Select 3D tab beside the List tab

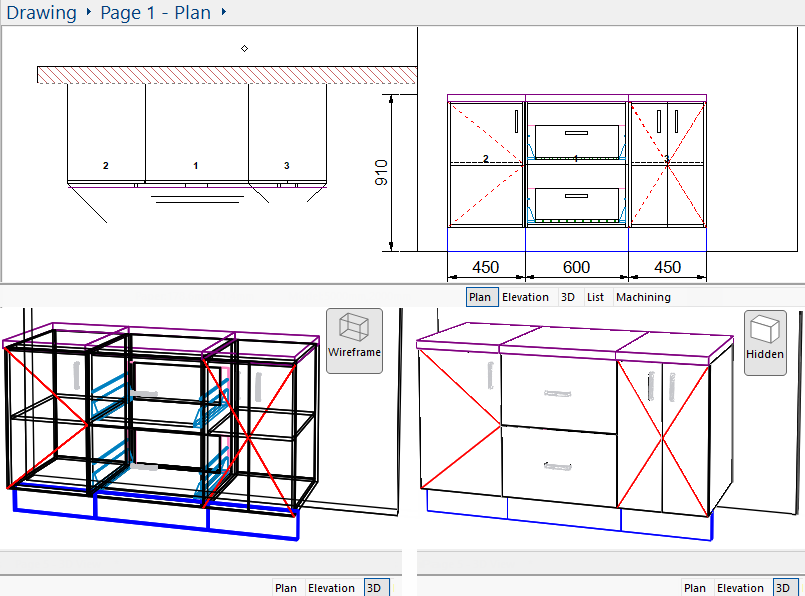click(567, 297)
